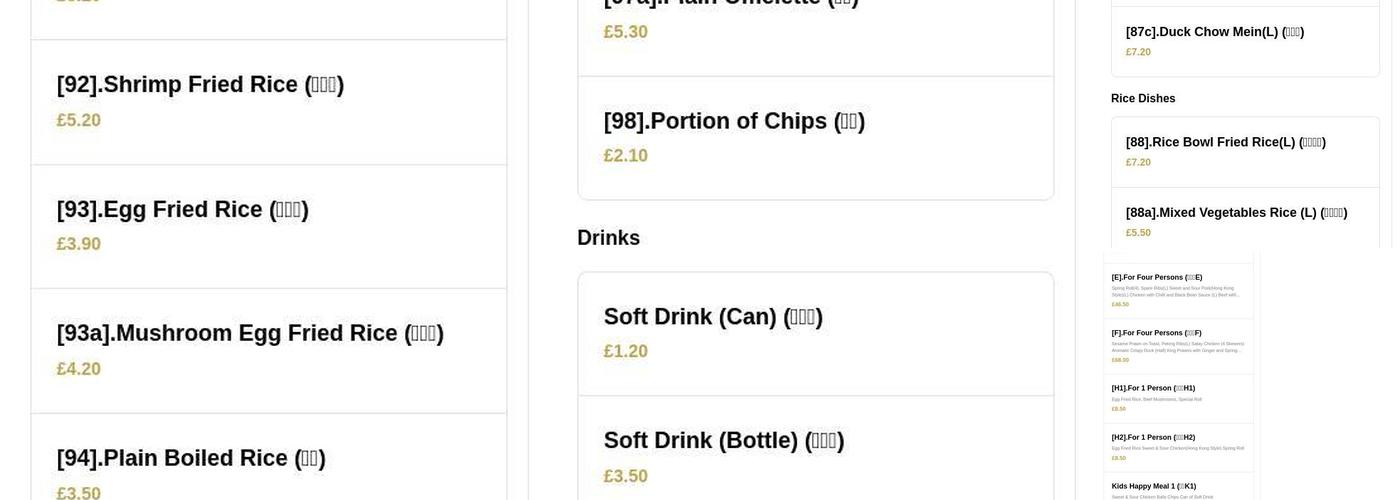The image size is (1400, 500).
Task: Select H2 For 1 Person meal
Action: point(1153,437)
